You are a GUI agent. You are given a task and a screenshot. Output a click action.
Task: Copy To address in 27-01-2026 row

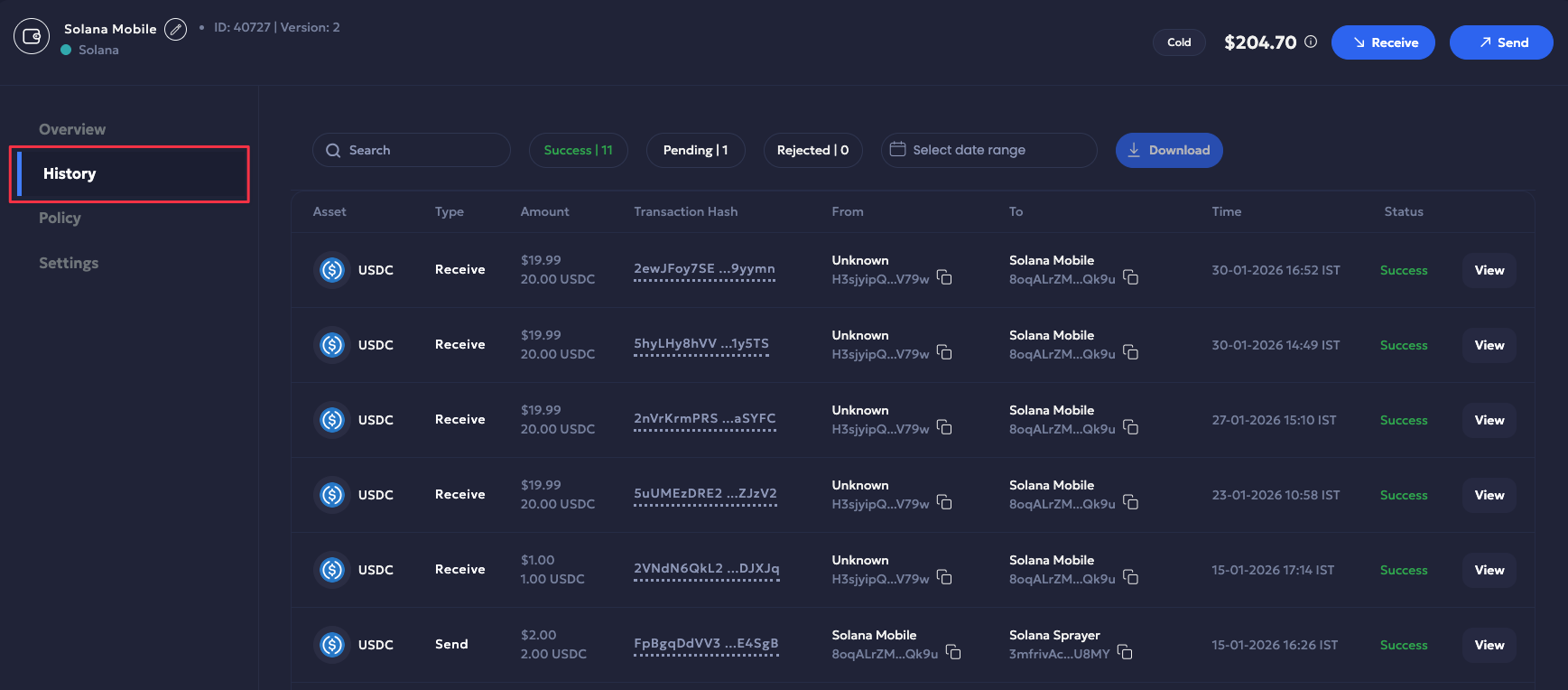tap(1130, 426)
